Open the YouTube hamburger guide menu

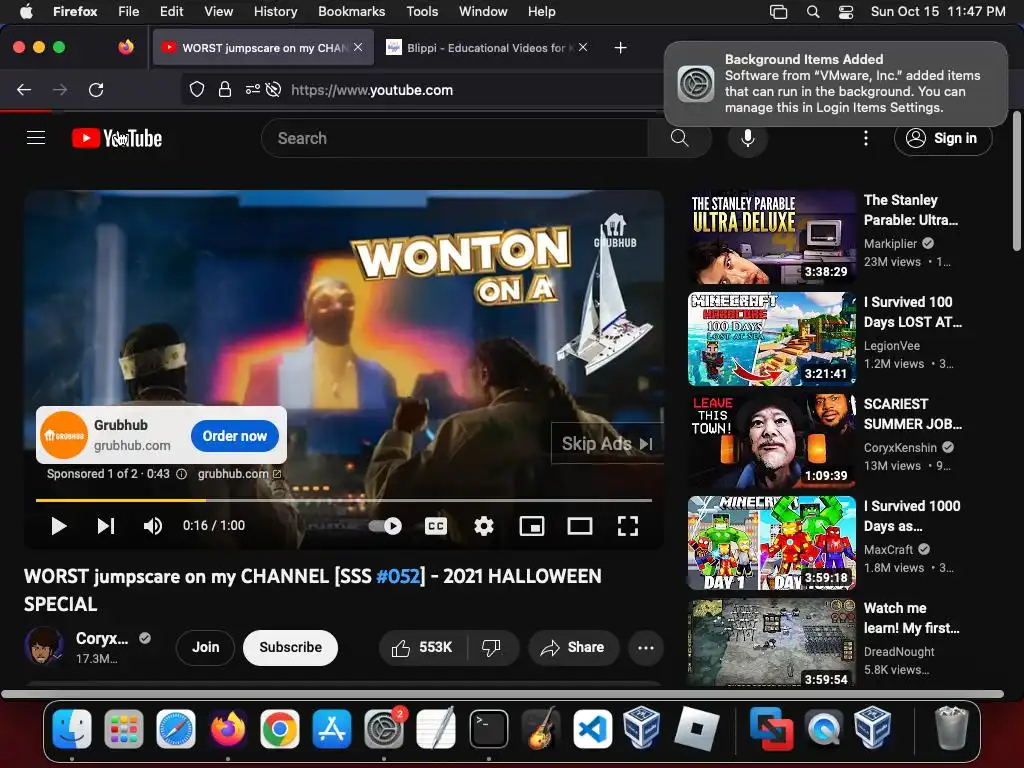click(x=36, y=138)
